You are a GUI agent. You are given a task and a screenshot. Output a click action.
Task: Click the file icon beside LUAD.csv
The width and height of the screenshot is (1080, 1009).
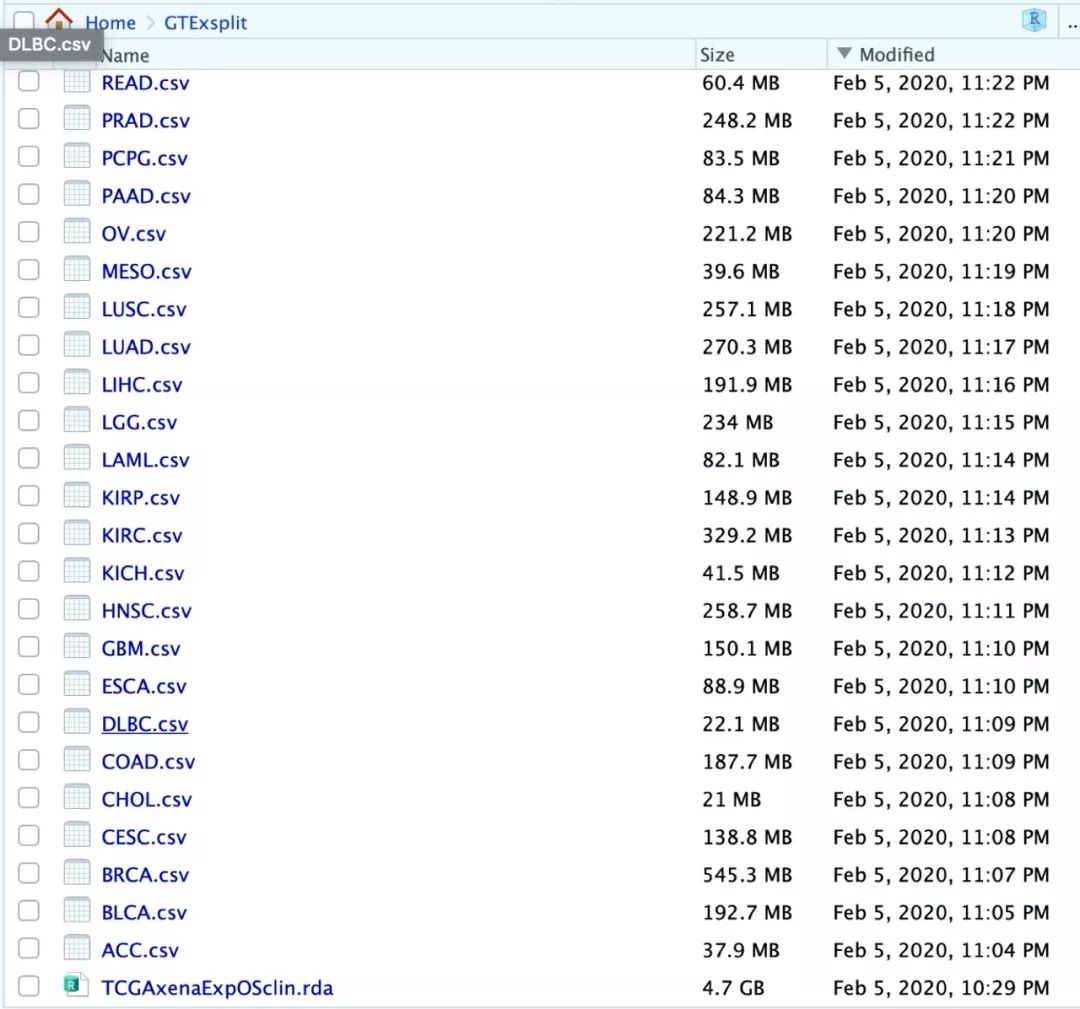click(x=76, y=345)
